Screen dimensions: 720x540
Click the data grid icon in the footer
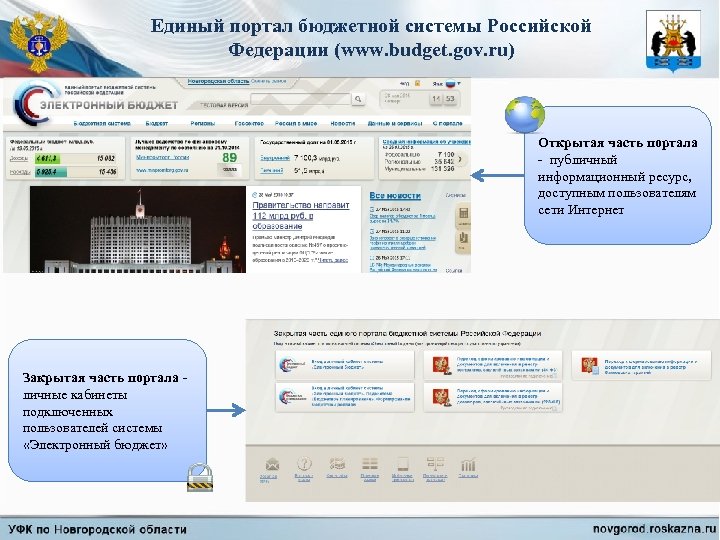pos(370,464)
